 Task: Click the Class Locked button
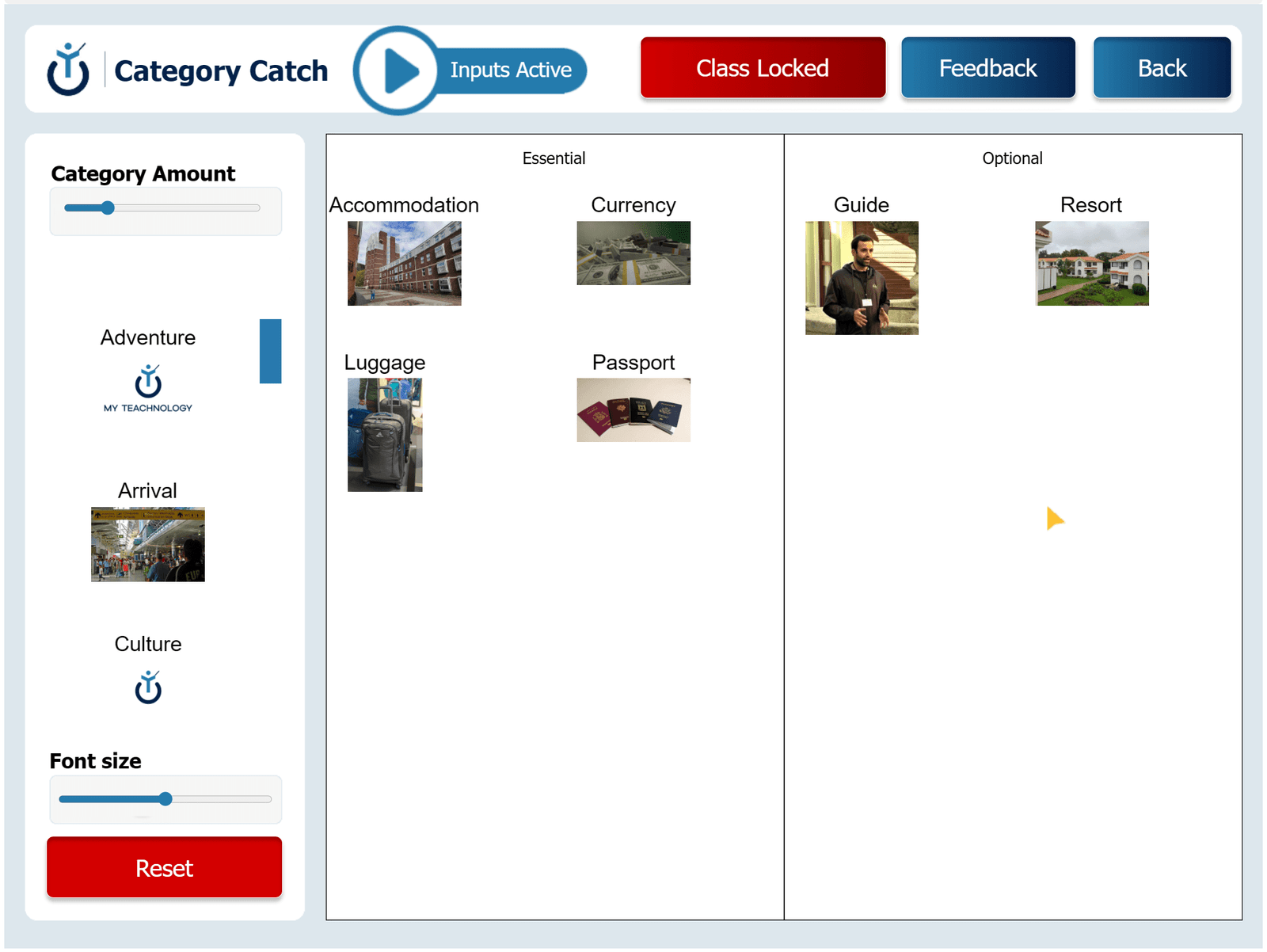(x=763, y=68)
